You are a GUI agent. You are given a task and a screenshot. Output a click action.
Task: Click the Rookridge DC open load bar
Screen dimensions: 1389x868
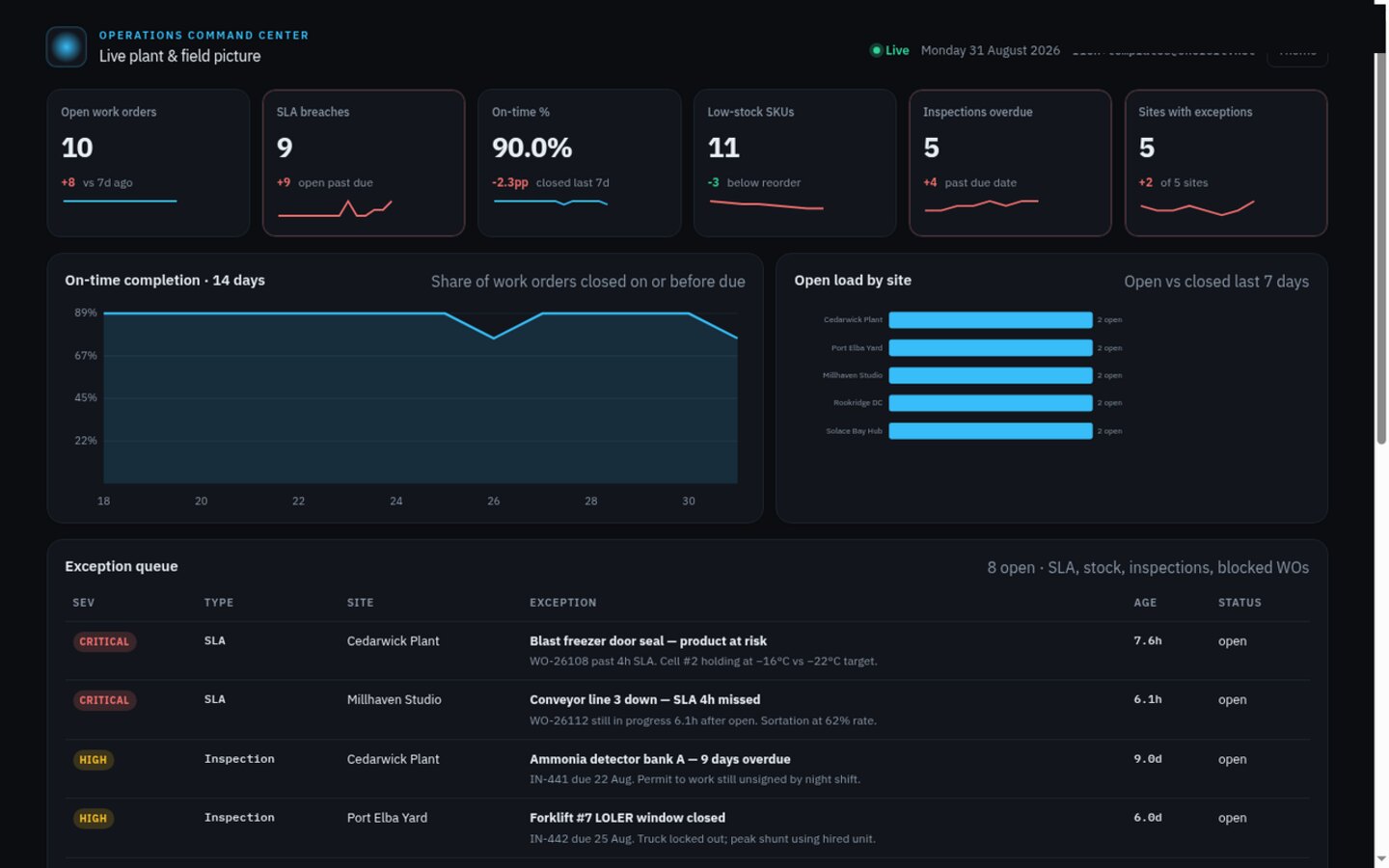991,402
